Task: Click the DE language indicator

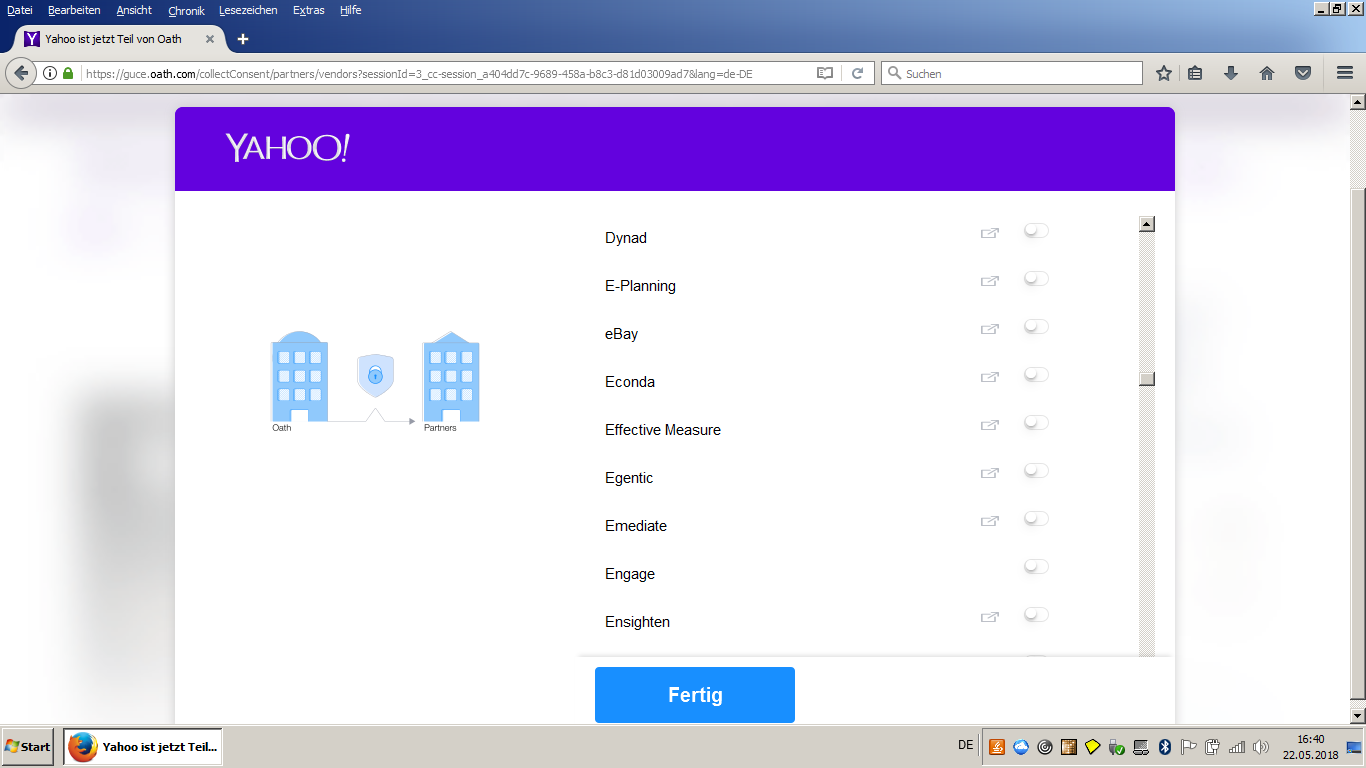Action: (x=965, y=745)
